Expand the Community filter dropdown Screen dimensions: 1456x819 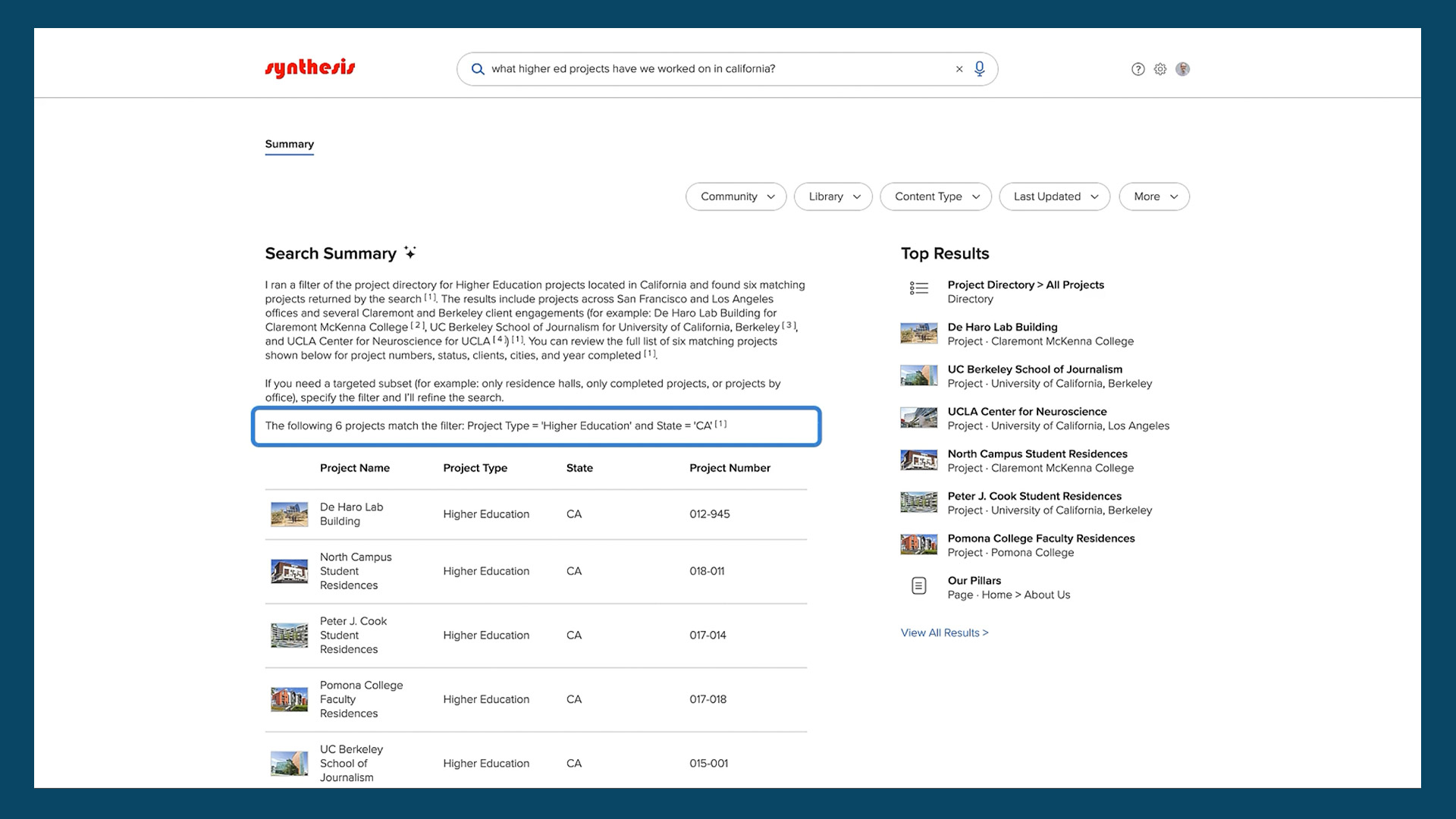736,196
